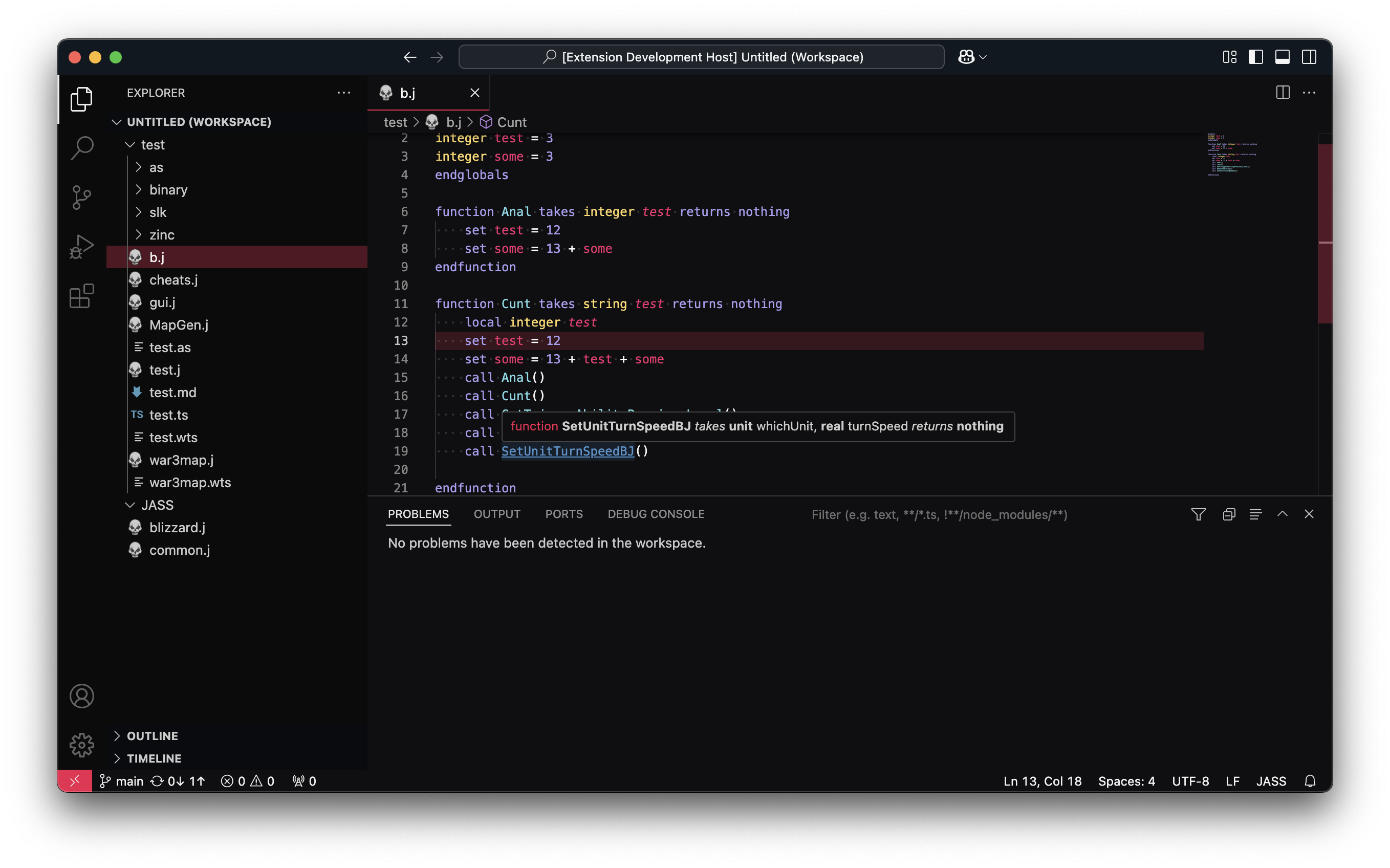The image size is (1390, 868).
Task: Open the problems filter funnel icon
Action: 1198,514
